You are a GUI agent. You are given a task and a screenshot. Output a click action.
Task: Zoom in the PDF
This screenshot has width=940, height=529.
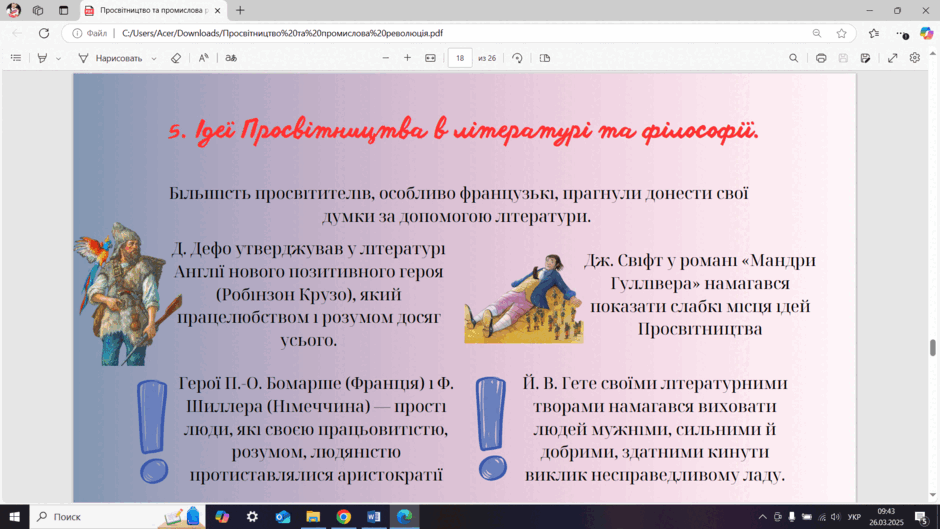pyautogui.click(x=408, y=58)
